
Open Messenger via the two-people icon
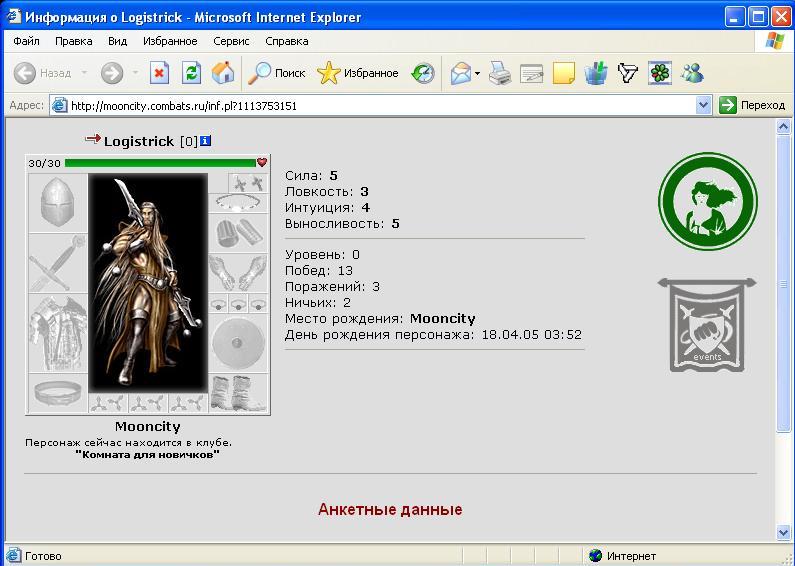[692, 74]
